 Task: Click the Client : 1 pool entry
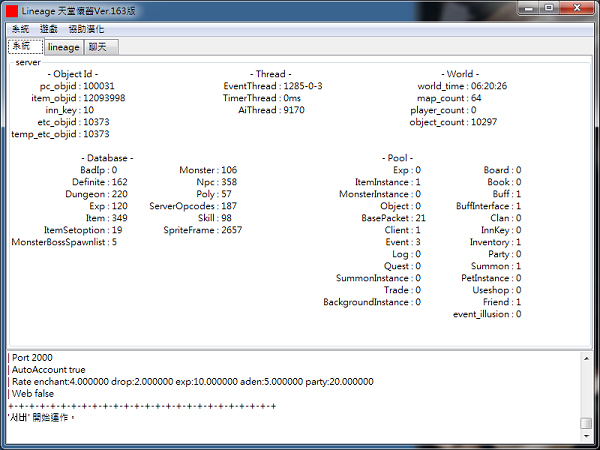click(x=402, y=230)
